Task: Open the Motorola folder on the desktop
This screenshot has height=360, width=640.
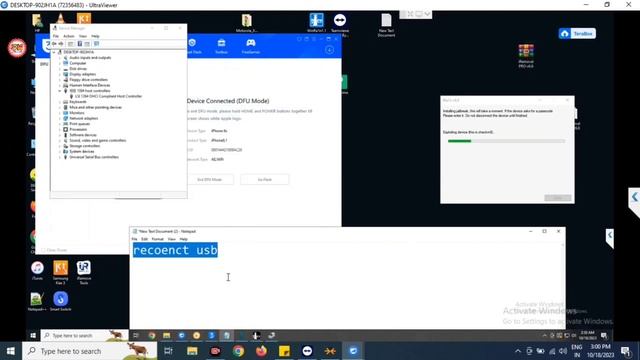Action: click(x=247, y=23)
